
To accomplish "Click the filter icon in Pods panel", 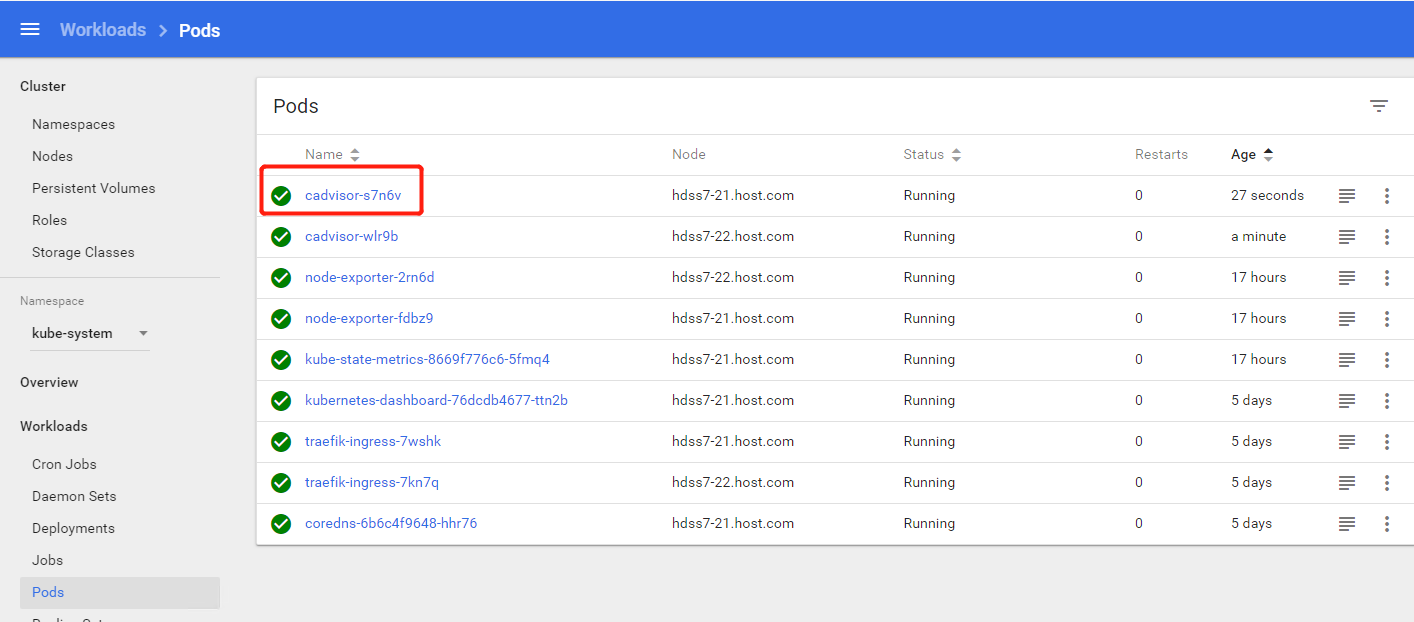I will (1378, 106).
